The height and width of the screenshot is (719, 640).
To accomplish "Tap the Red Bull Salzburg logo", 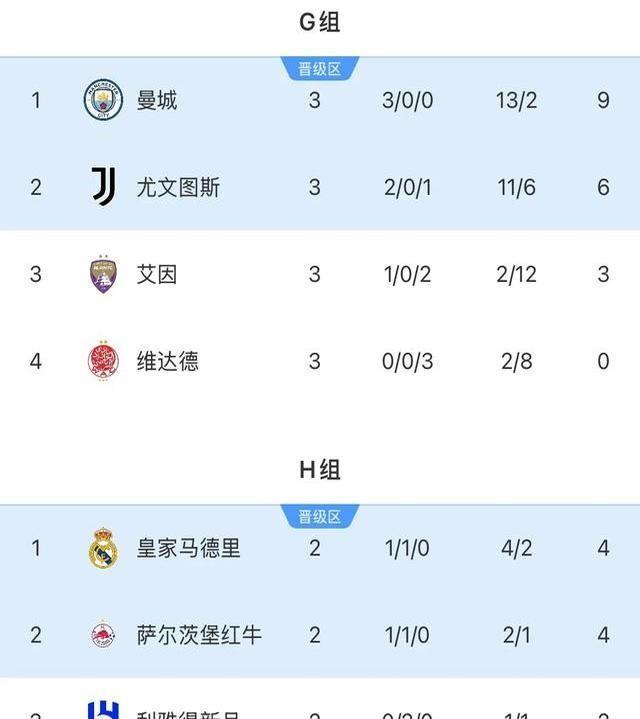I will (x=103, y=635).
